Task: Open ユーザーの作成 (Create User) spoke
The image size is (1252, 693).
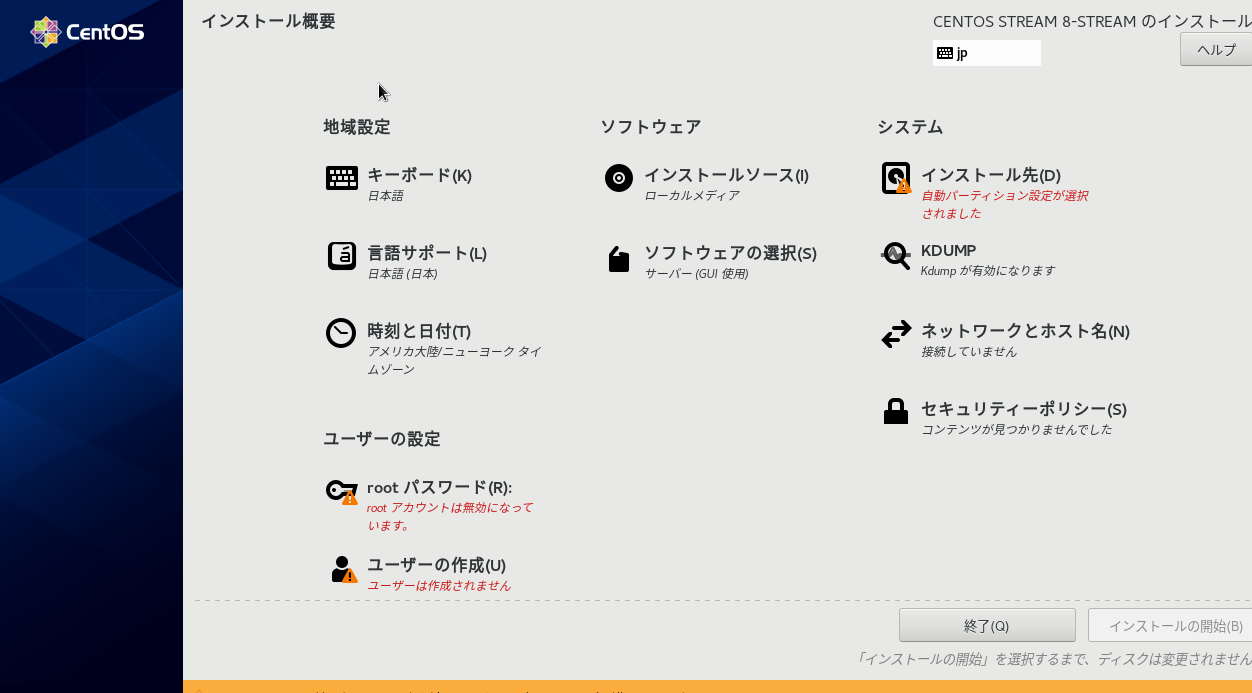Action: 437,564
